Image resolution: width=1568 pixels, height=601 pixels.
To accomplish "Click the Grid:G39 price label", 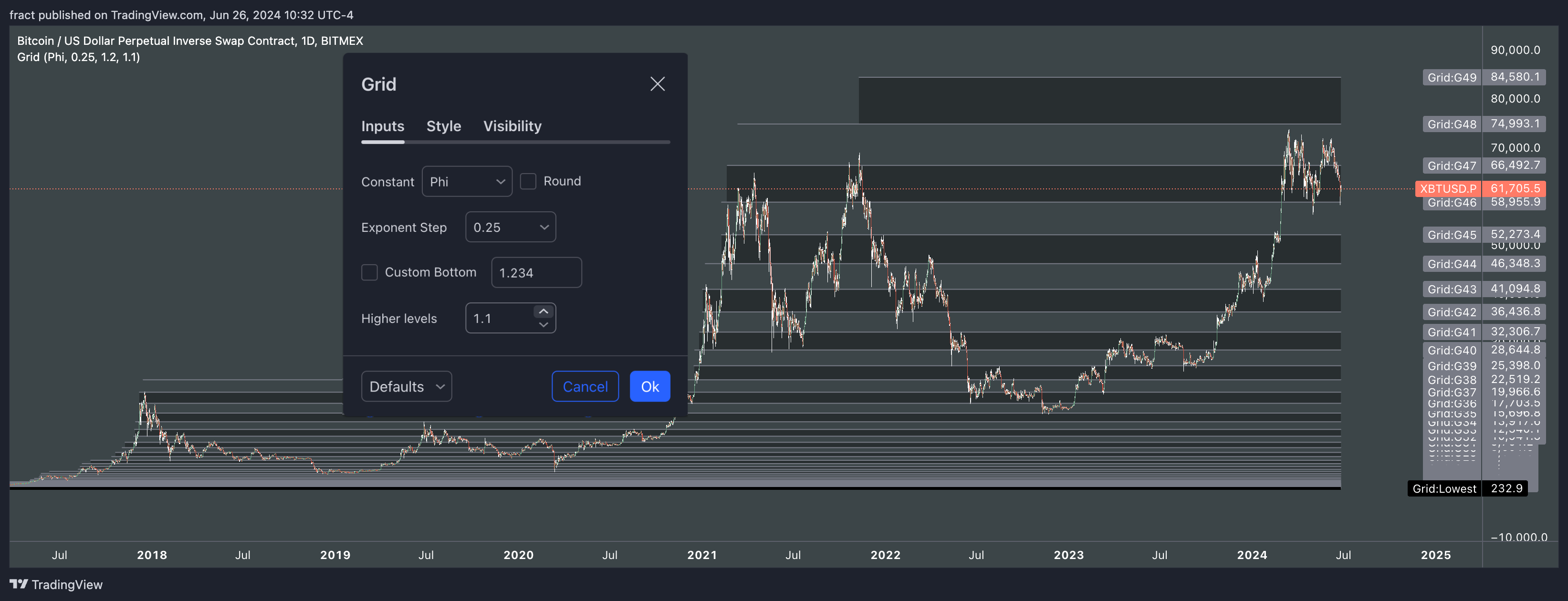I will click(1452, 365).
